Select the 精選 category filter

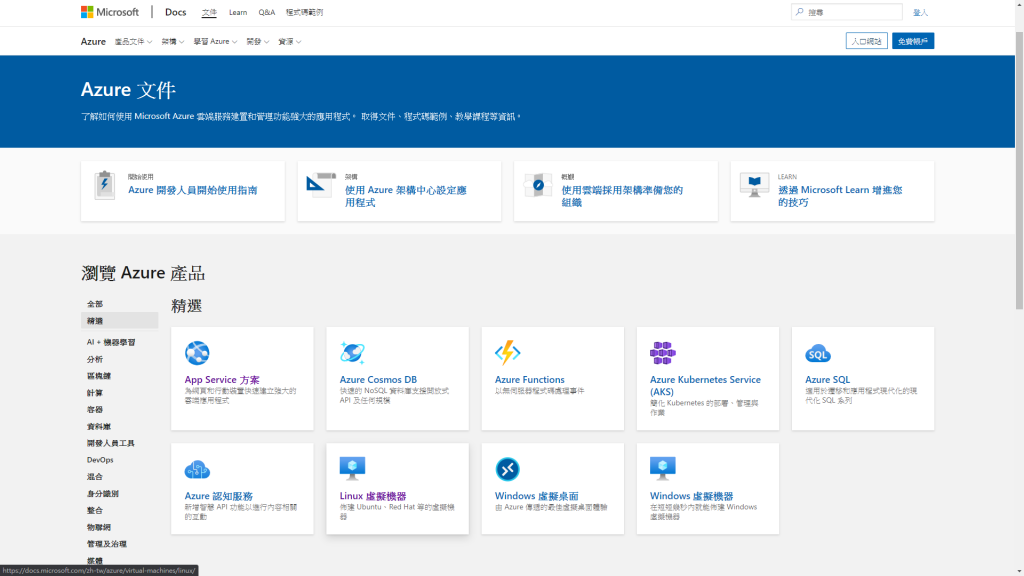point(119,321)
